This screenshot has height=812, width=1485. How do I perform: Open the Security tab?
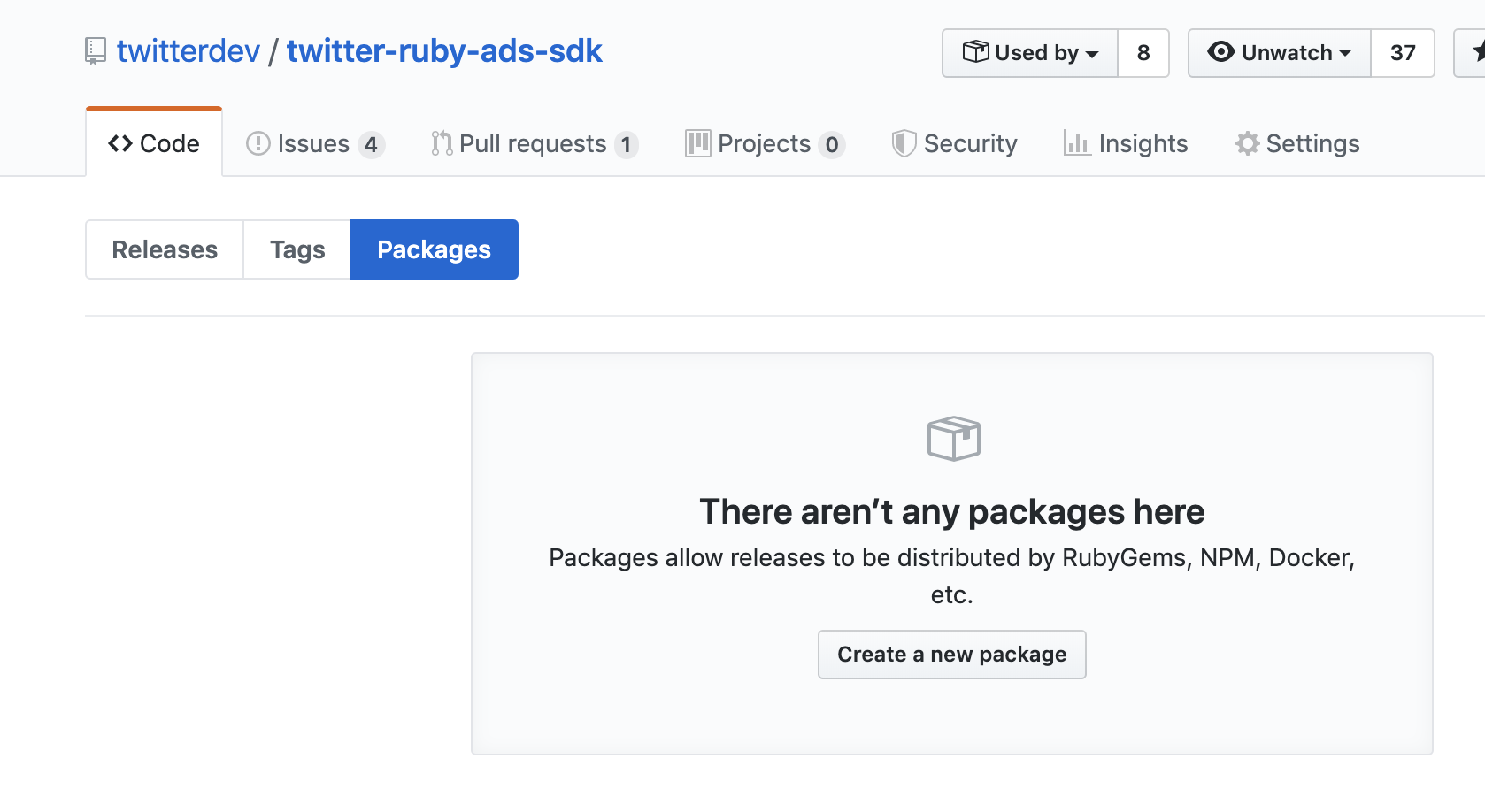click(955, 143)
